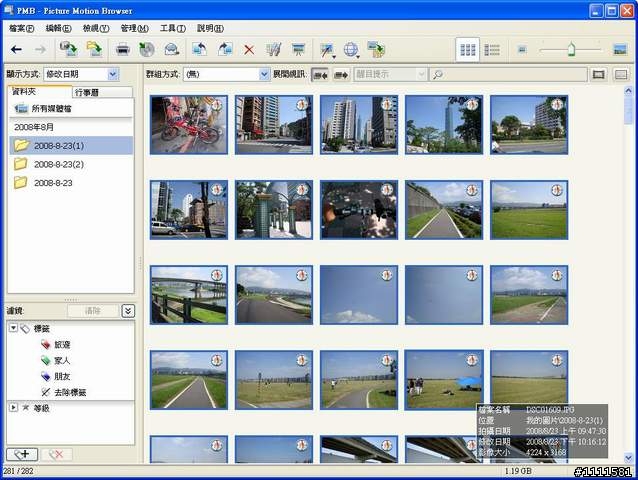Start slideshow presentation icon
638x480 pixels.
point(299,50)
